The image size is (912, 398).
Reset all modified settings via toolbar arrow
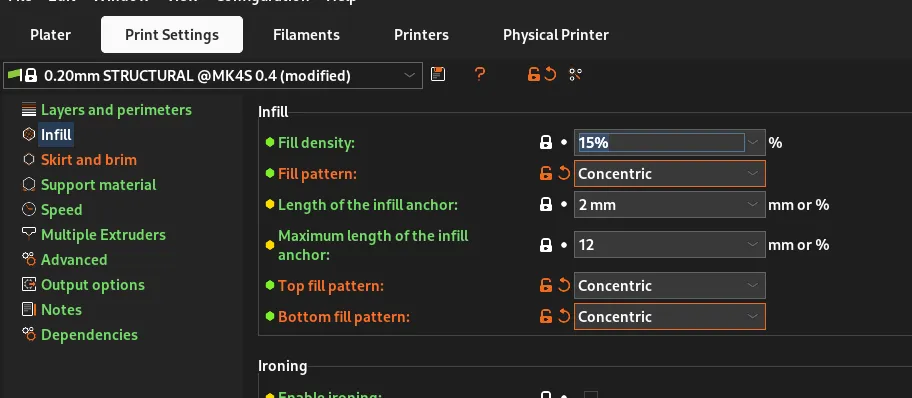pyautogui.click(x=550, y=74)
